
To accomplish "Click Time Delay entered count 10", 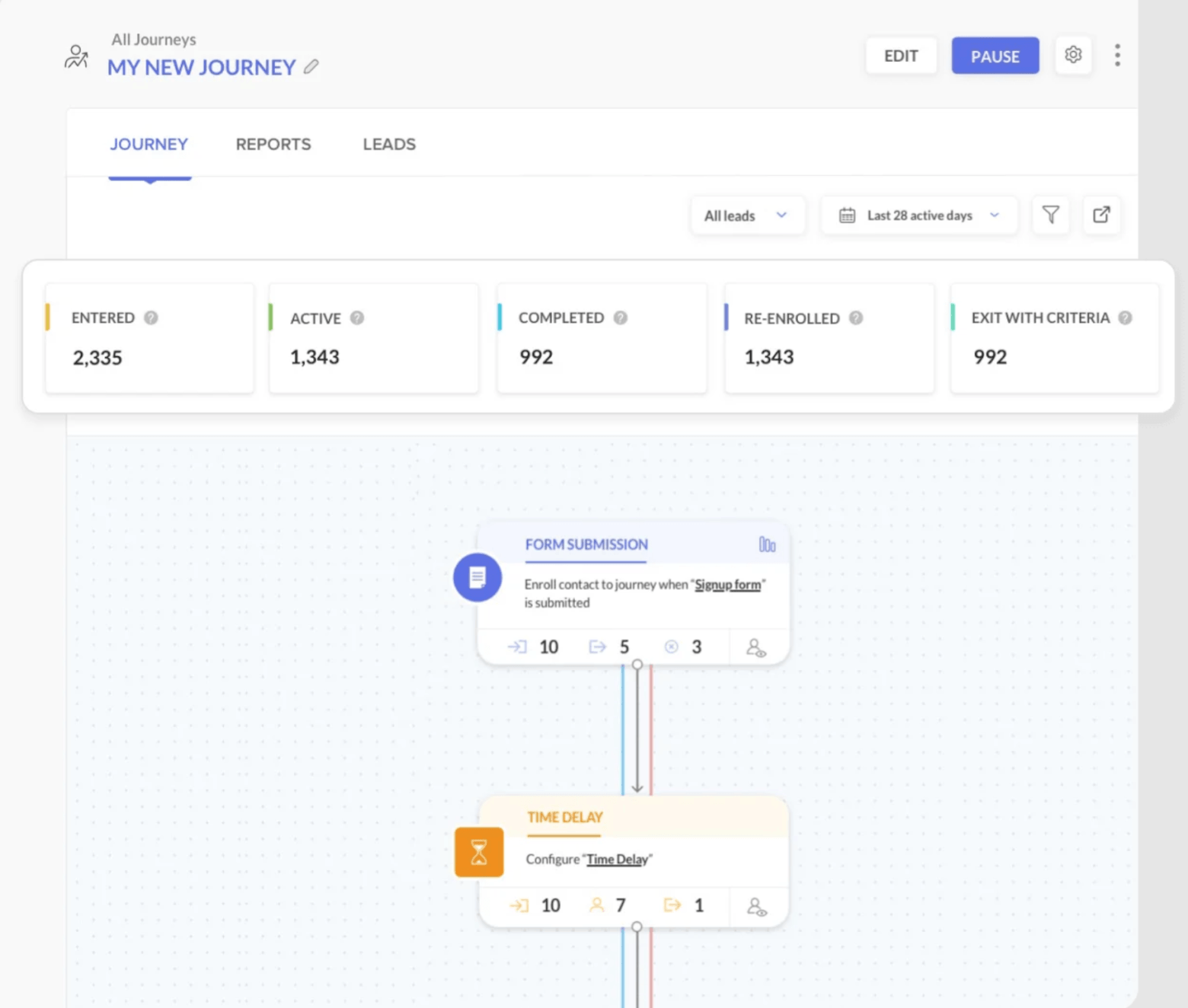I will point(535,905).
